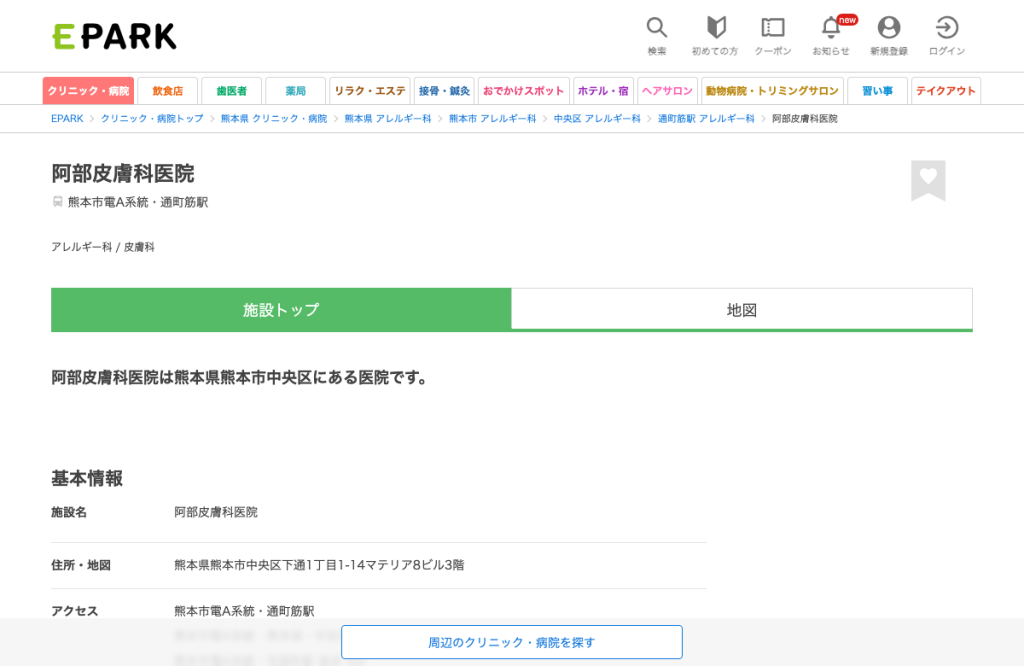Screen dimensions: 1024x666
Task: Open 通町筋駅 アレルギー科 breadcrumb
Action: click(706, 118)
